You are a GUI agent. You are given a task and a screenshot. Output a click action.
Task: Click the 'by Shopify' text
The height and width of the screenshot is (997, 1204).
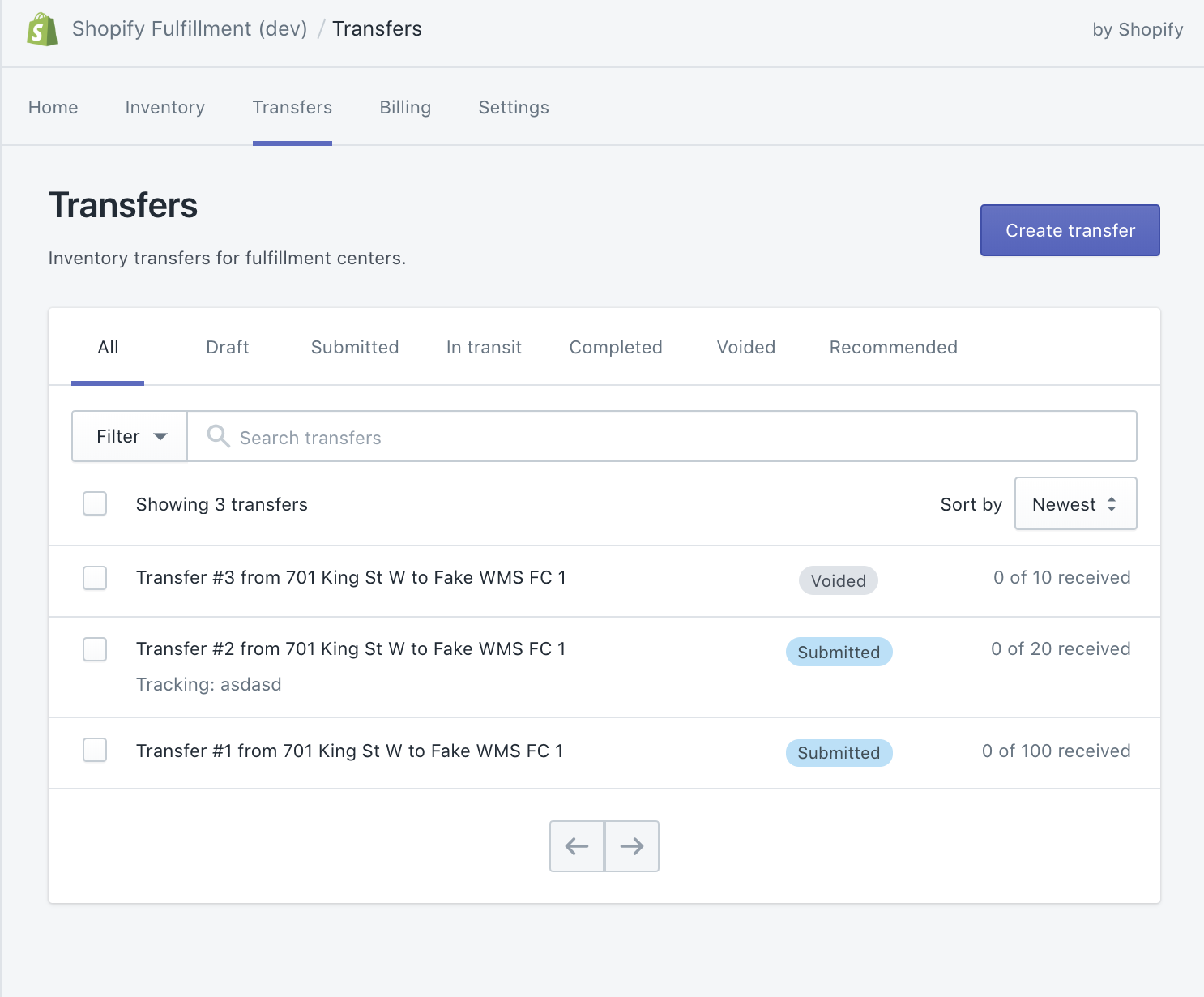[1138, 29]
